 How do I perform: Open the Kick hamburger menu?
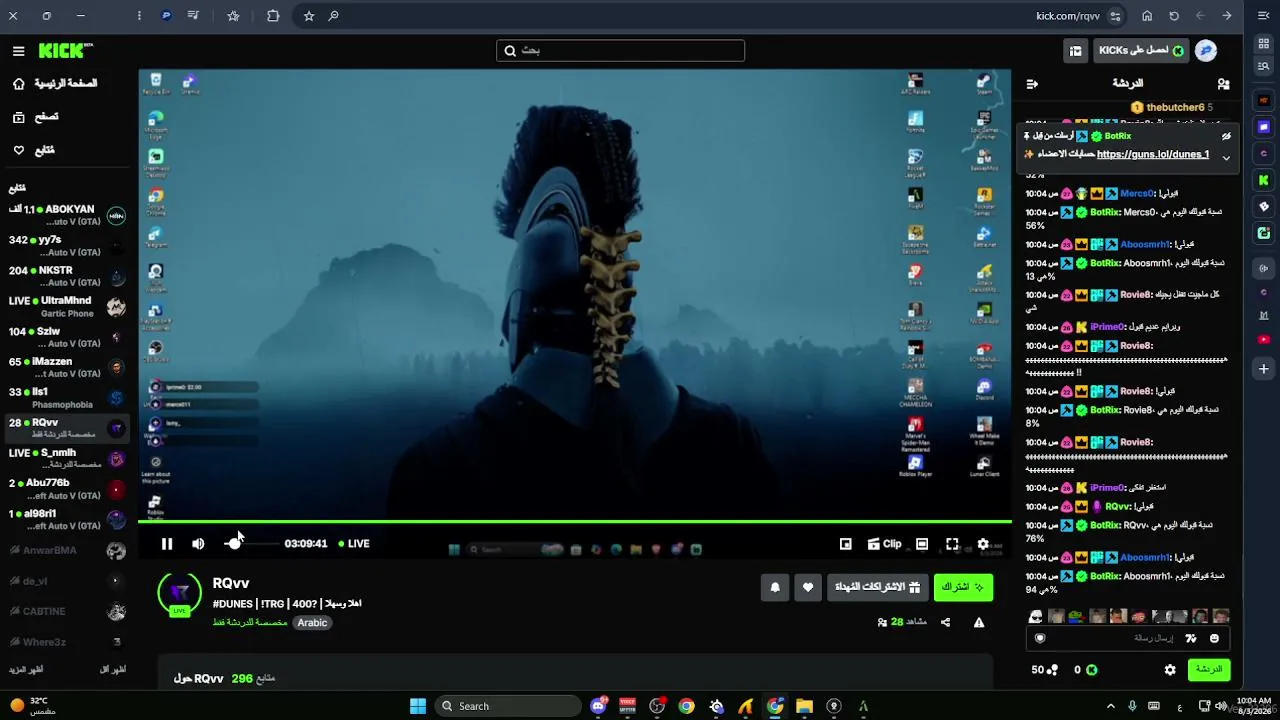point(19,51)
